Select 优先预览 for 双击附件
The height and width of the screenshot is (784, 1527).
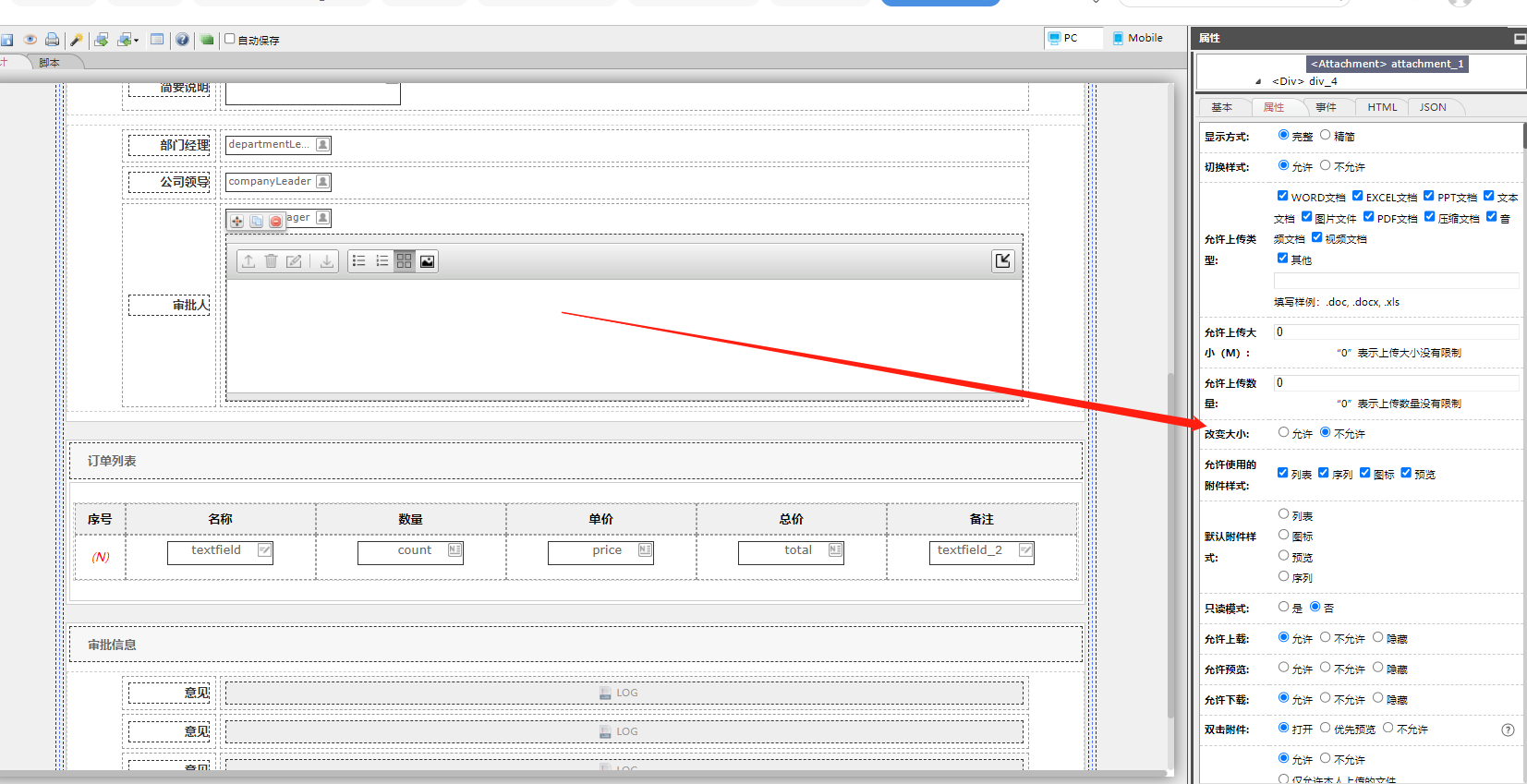point(1326,728)
